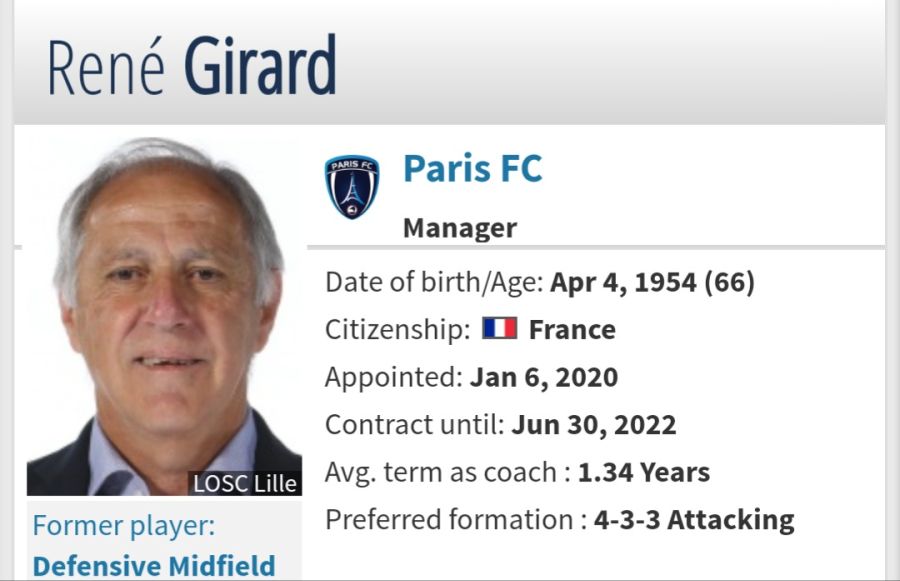Viewport: 900px width, 581px height.
Task: Click the René Girard portrait photo
Action: (164, 316)
